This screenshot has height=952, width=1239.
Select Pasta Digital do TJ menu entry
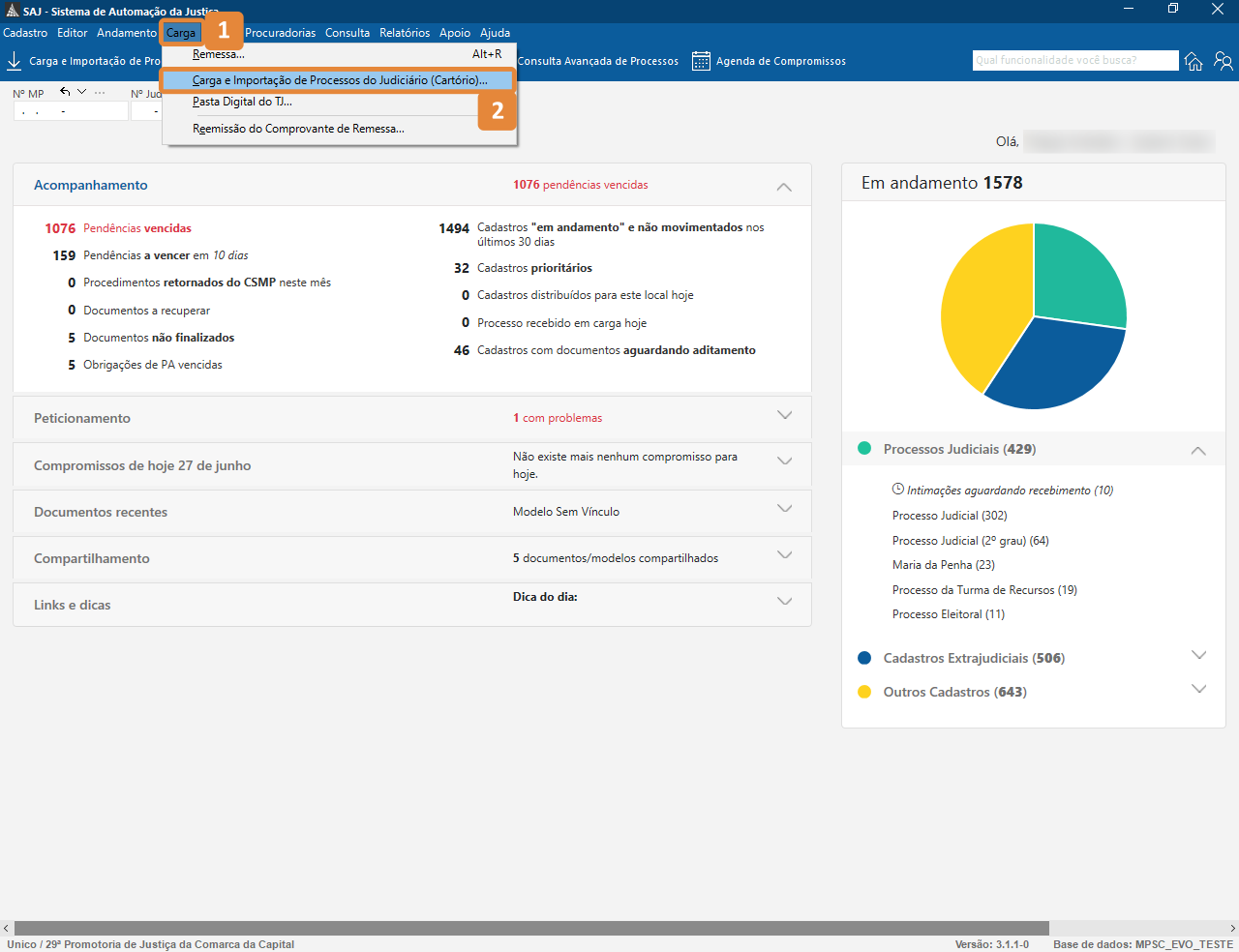coord(242,102)
